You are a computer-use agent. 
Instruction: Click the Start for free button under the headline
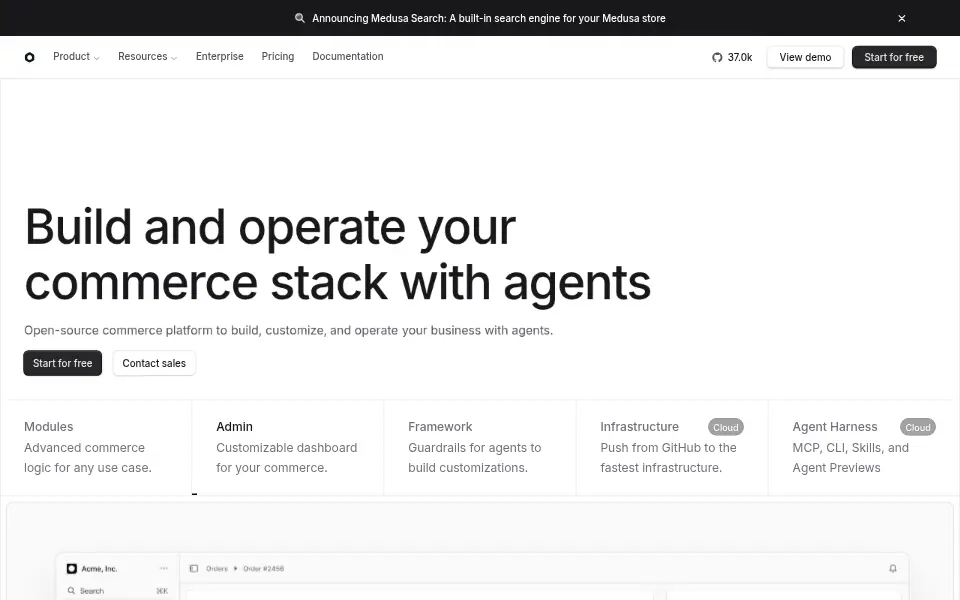tap(62, 363)
